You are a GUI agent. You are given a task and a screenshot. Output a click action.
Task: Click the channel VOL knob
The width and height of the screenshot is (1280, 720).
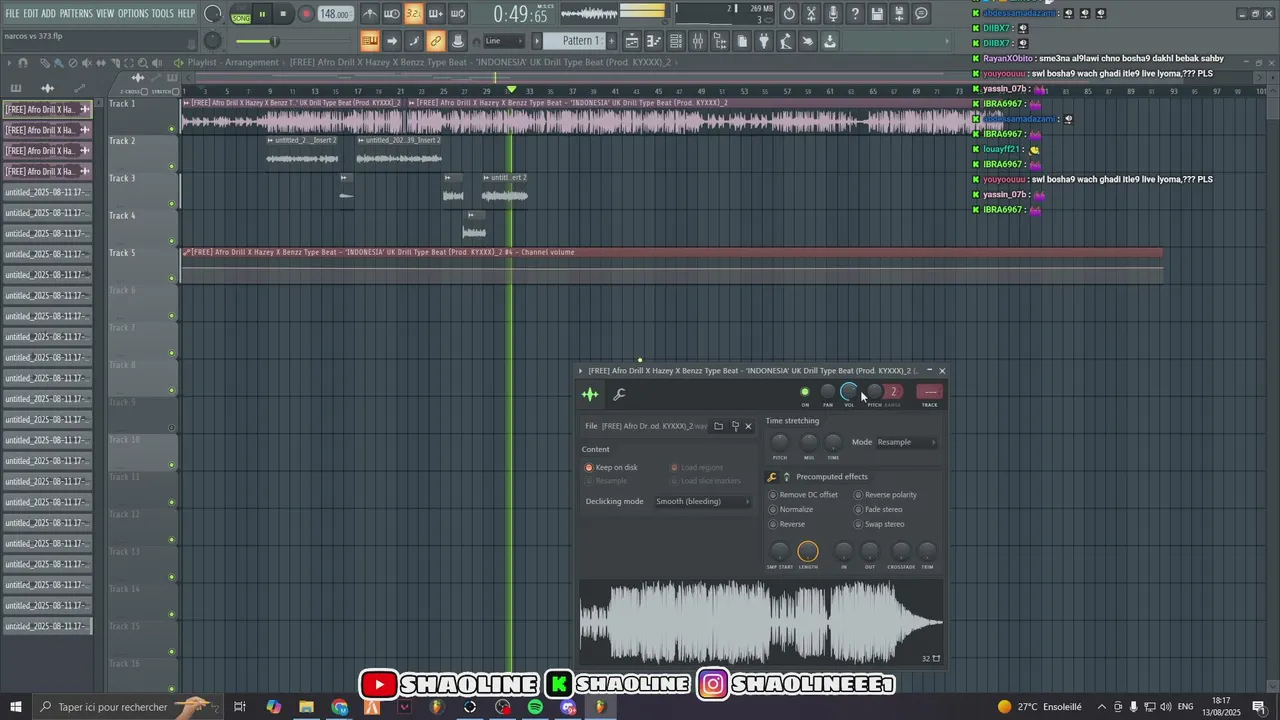tap(849, 392)
